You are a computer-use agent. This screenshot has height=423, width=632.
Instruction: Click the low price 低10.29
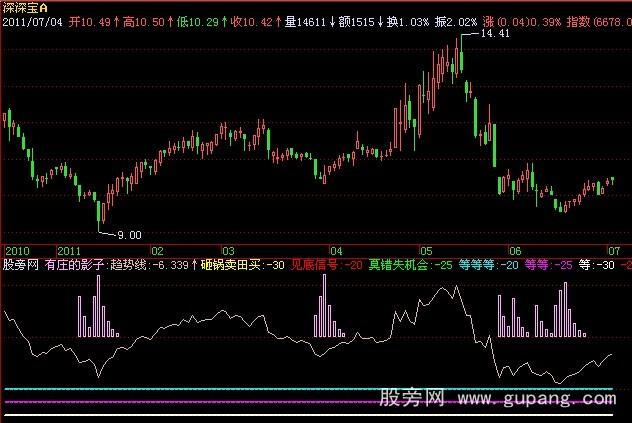[198, 22]
